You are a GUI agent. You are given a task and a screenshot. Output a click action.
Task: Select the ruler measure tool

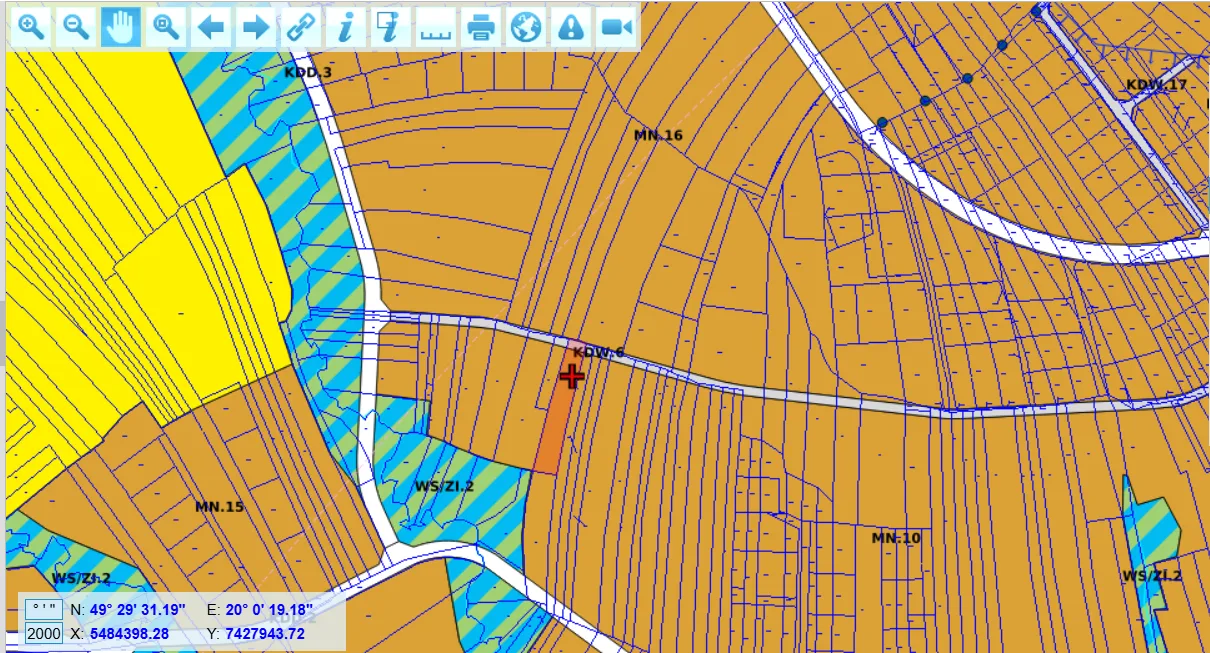tap(436, 27)
